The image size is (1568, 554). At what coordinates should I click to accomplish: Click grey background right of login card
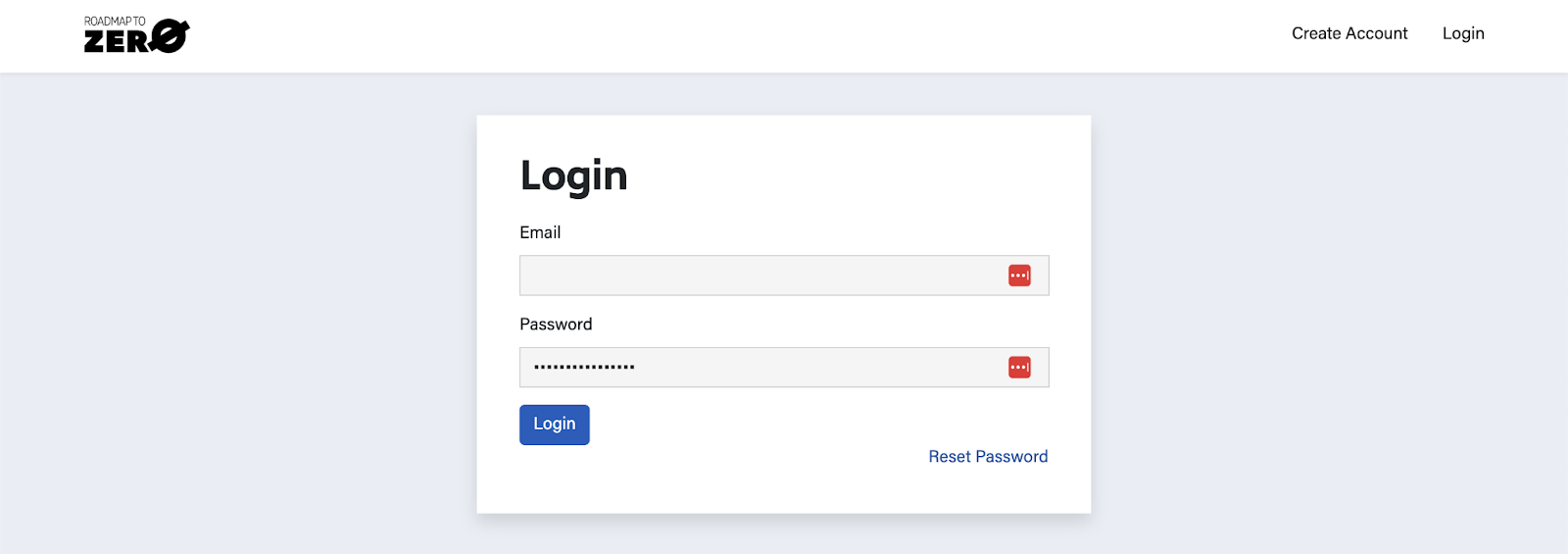(x=1323, y=314)
